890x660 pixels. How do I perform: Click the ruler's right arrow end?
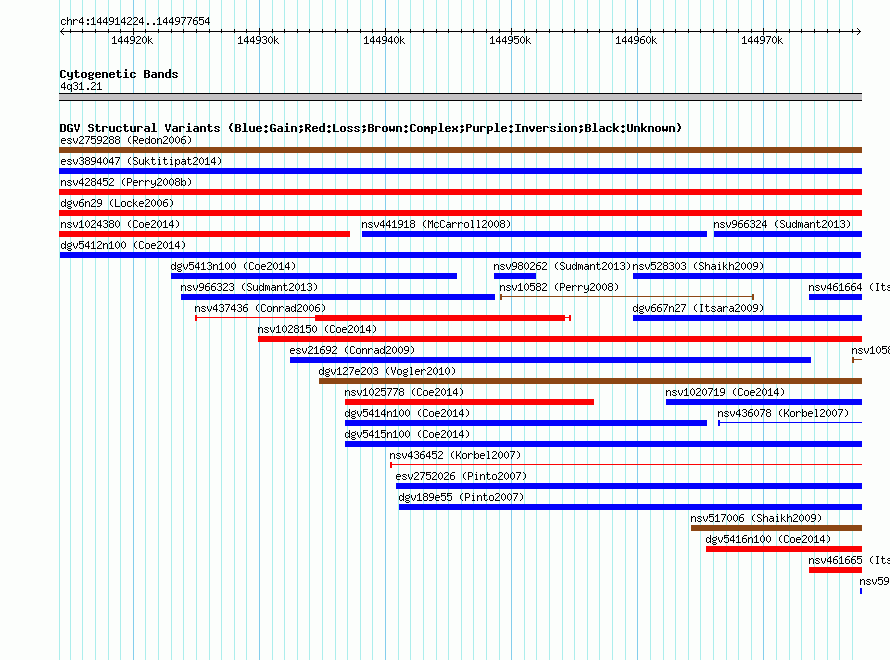tap(858, 31)
